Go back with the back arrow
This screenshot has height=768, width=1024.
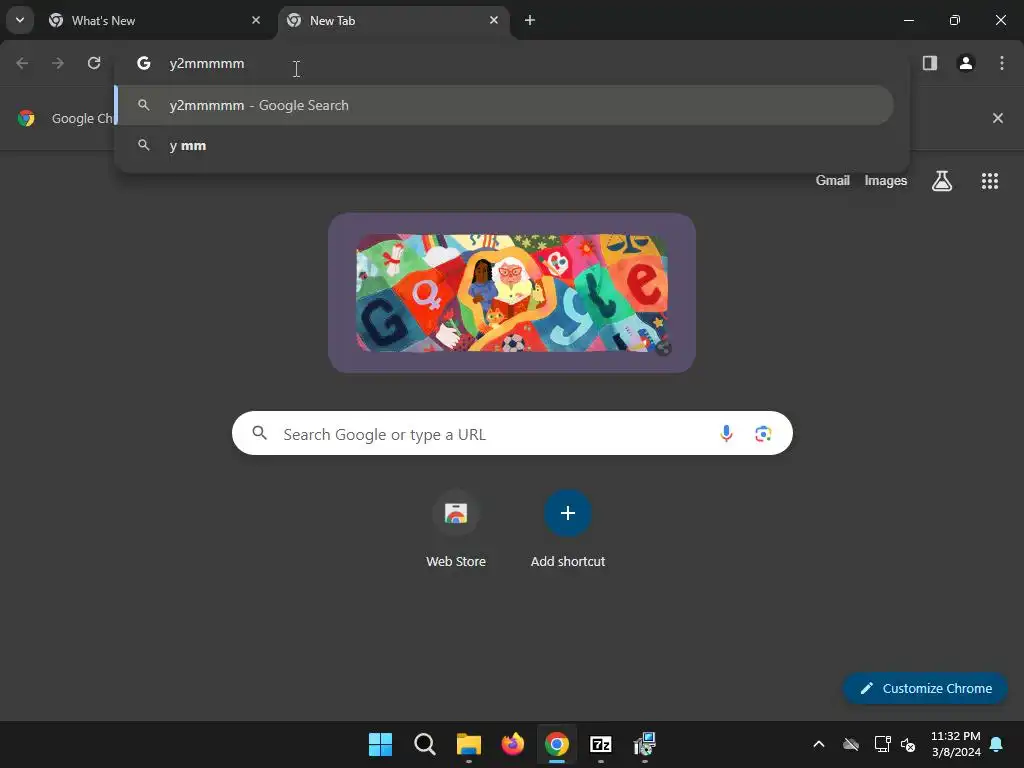(22, 63)
